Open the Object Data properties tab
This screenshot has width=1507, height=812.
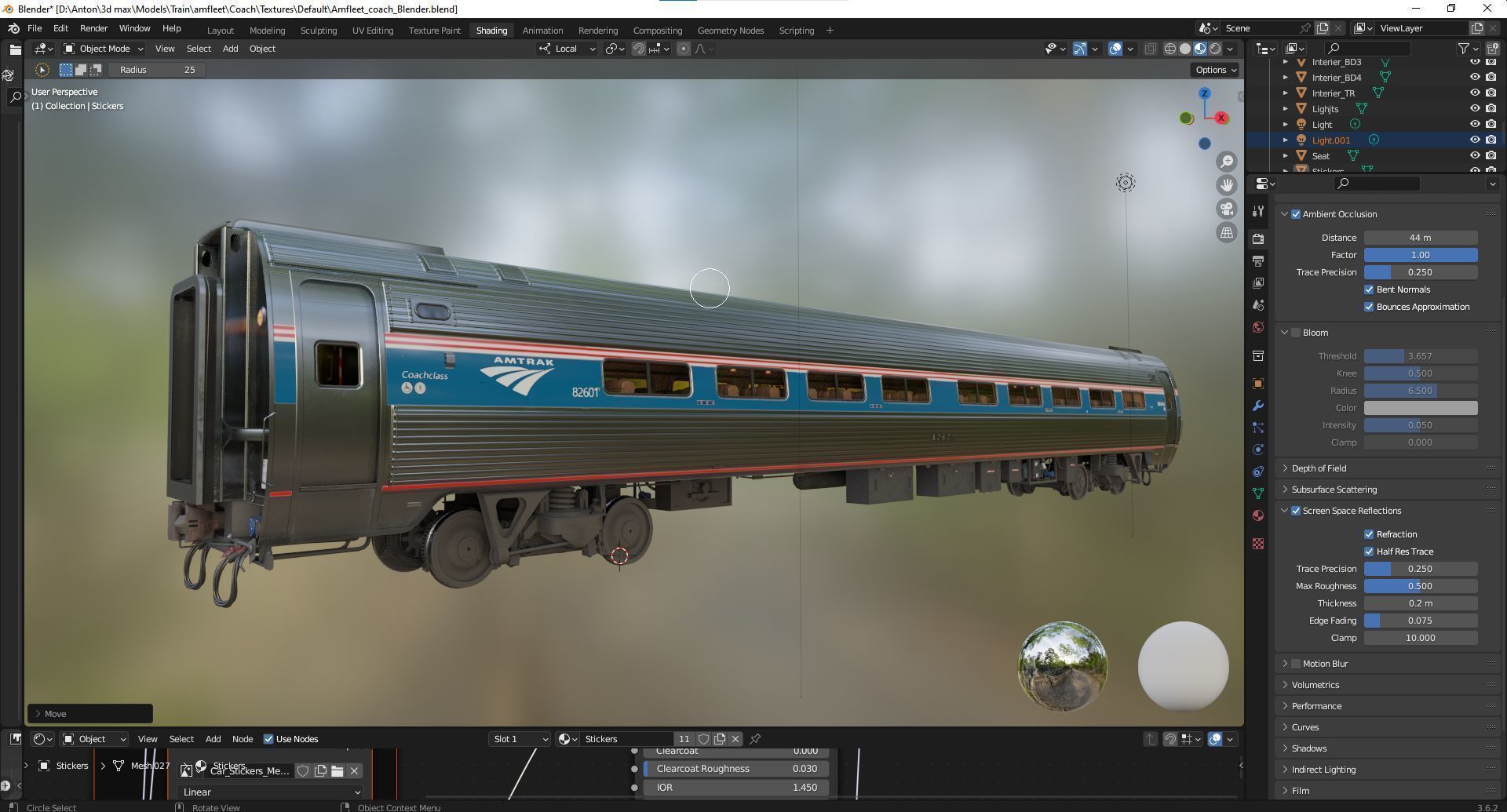pyautogui.click(x=1258, y=493)
